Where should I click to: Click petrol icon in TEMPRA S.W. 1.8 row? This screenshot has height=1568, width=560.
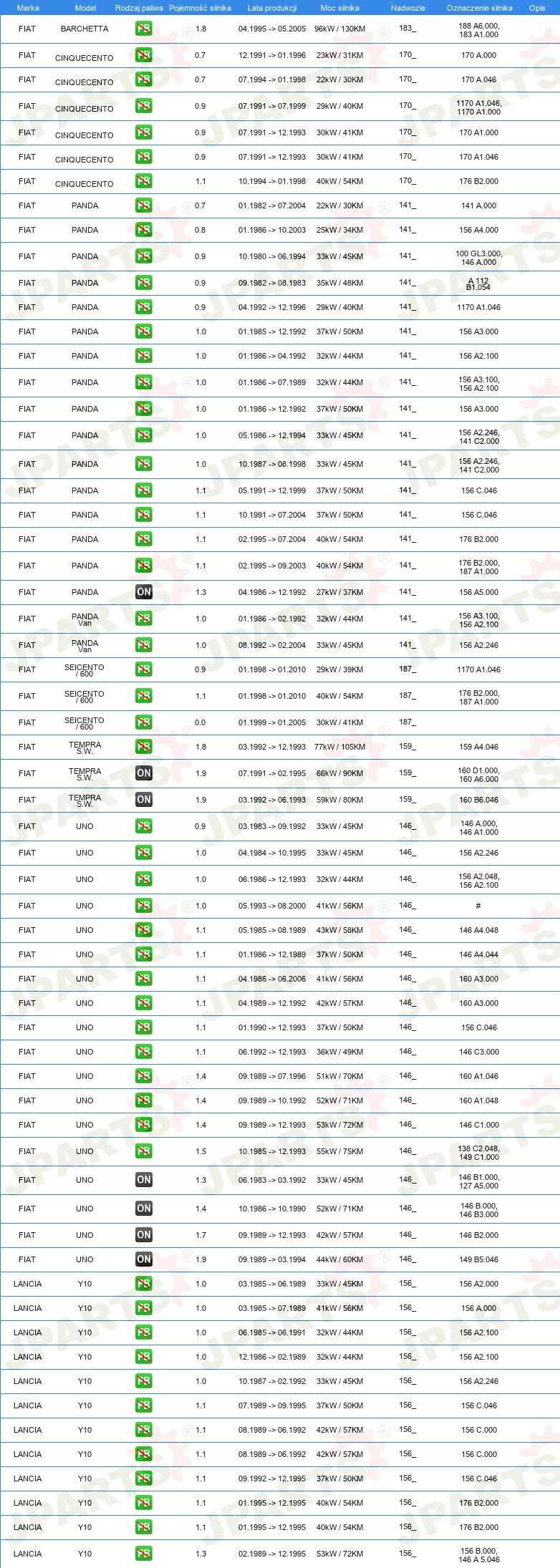[143, 747]
